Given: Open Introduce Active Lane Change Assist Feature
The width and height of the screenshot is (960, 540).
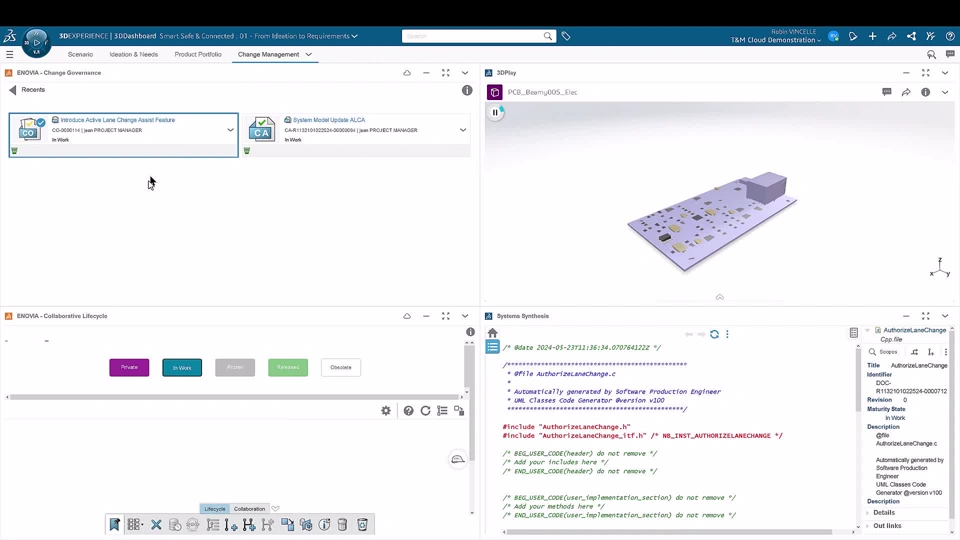Looking at the screenshot, I should coord(118,120).
